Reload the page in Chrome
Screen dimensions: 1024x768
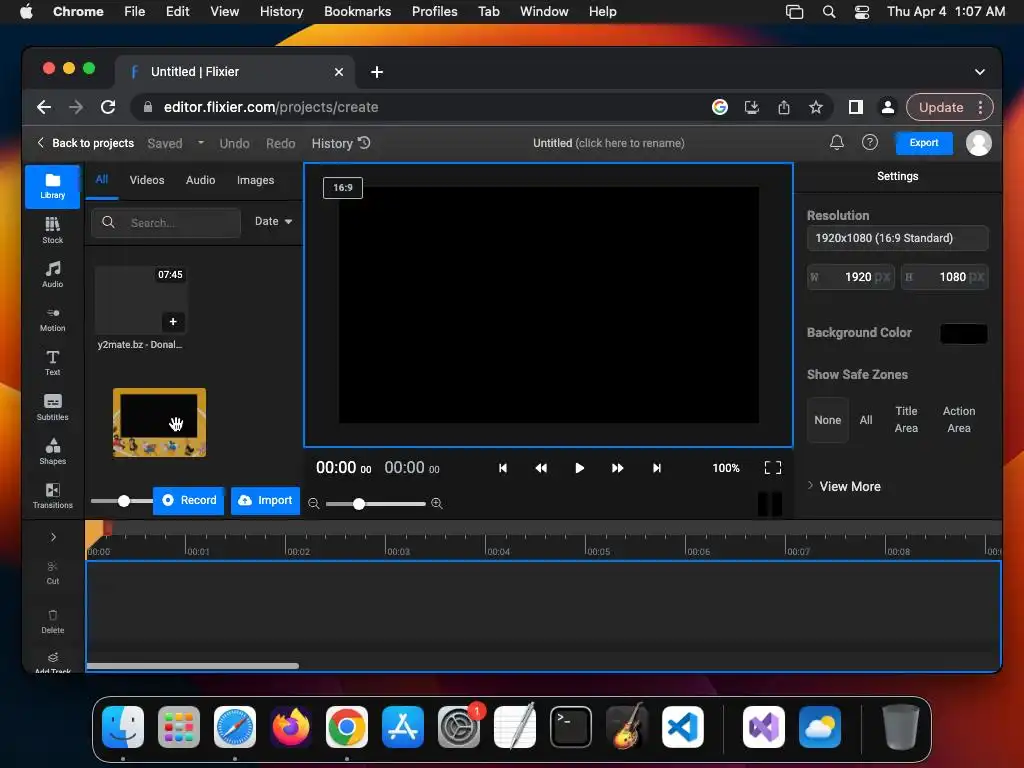(x=108, y=107)
